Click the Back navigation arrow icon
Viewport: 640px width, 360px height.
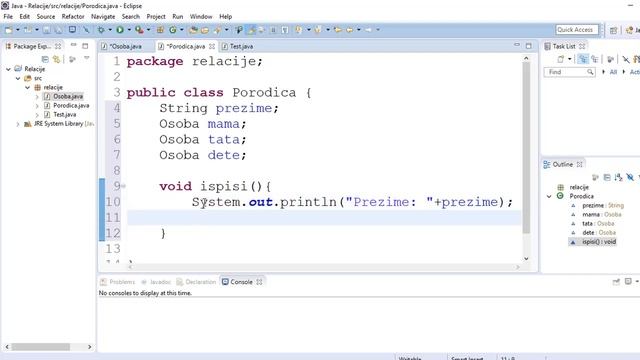coord(350,30)
